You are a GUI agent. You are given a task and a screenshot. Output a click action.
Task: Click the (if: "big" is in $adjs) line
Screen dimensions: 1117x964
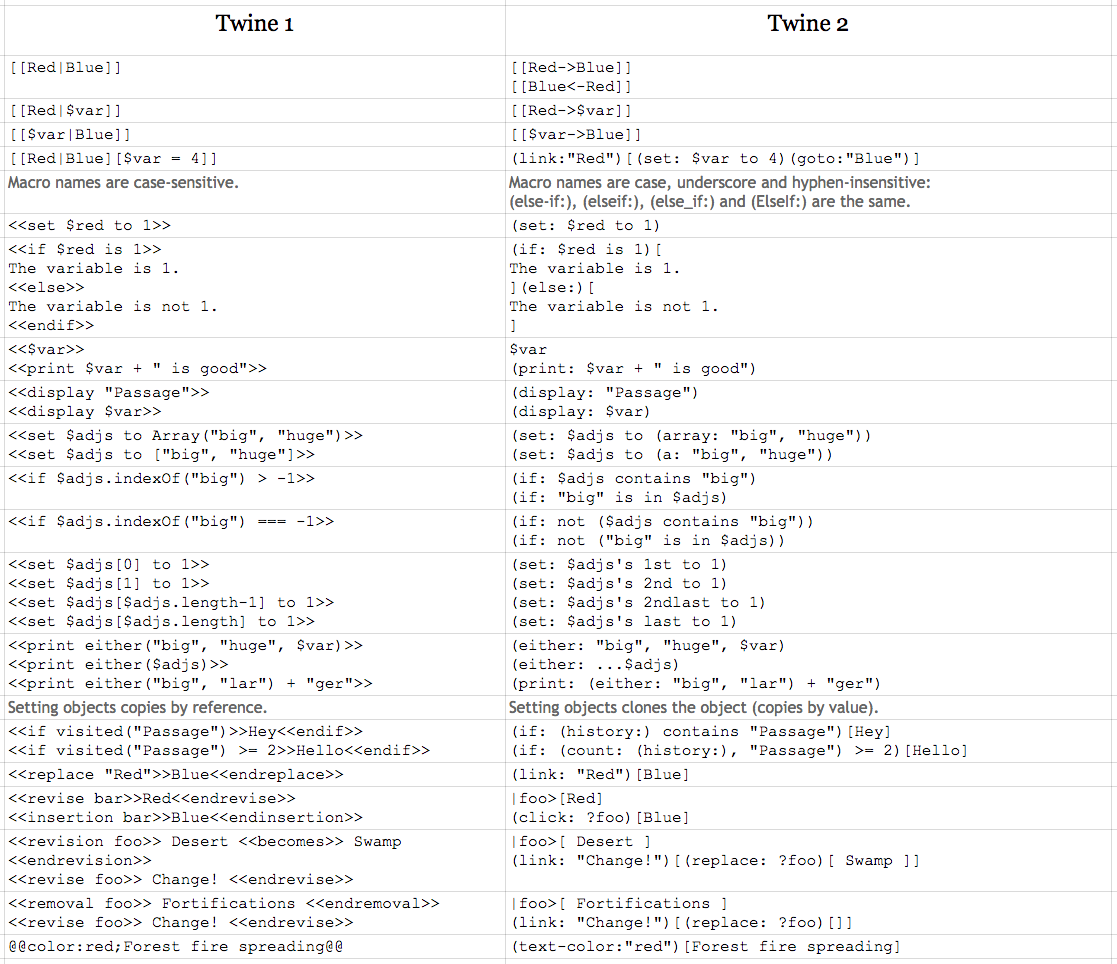point(618,498)
